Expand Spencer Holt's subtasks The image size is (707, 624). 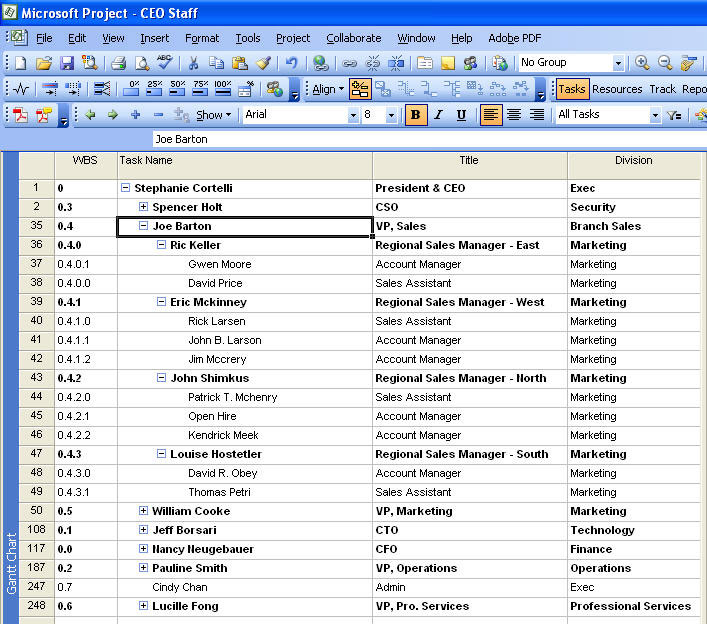point(143,206)
